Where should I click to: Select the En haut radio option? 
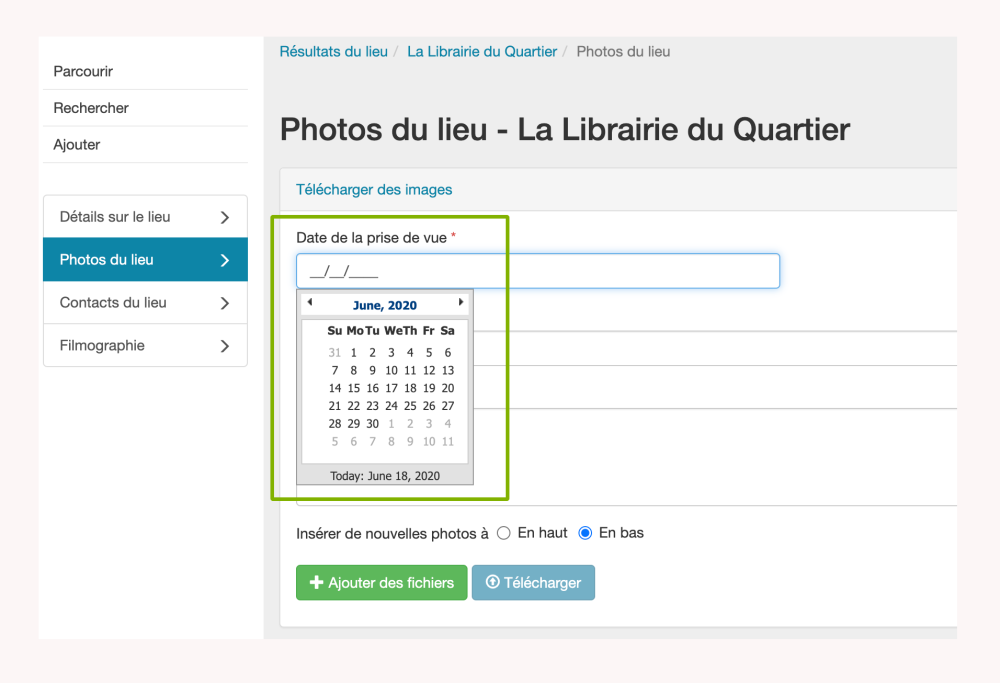coord(504,533)
